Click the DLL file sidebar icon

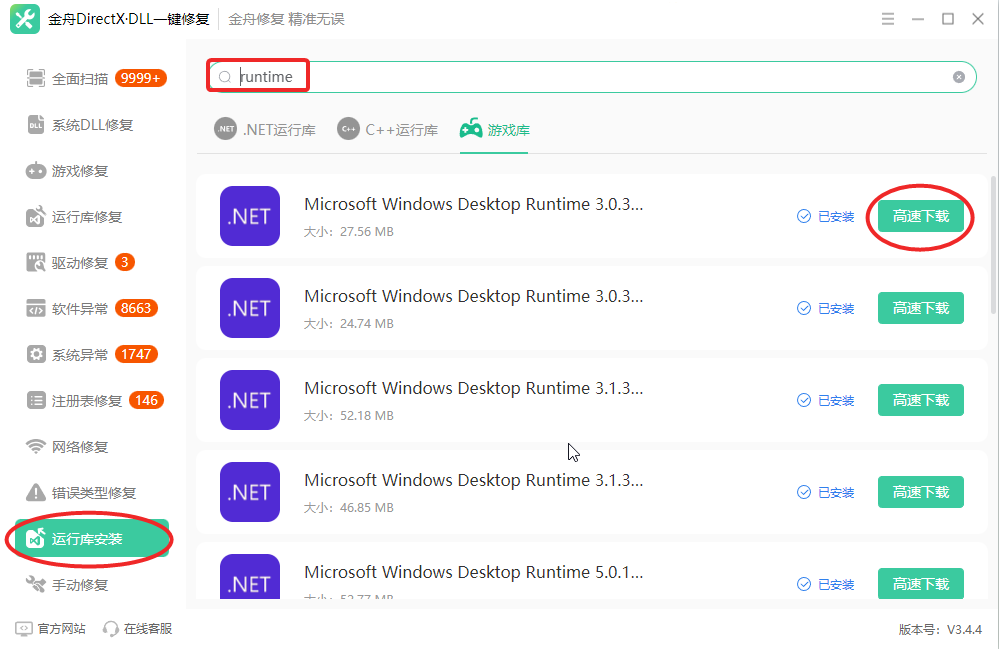click(x=36, y=125)
